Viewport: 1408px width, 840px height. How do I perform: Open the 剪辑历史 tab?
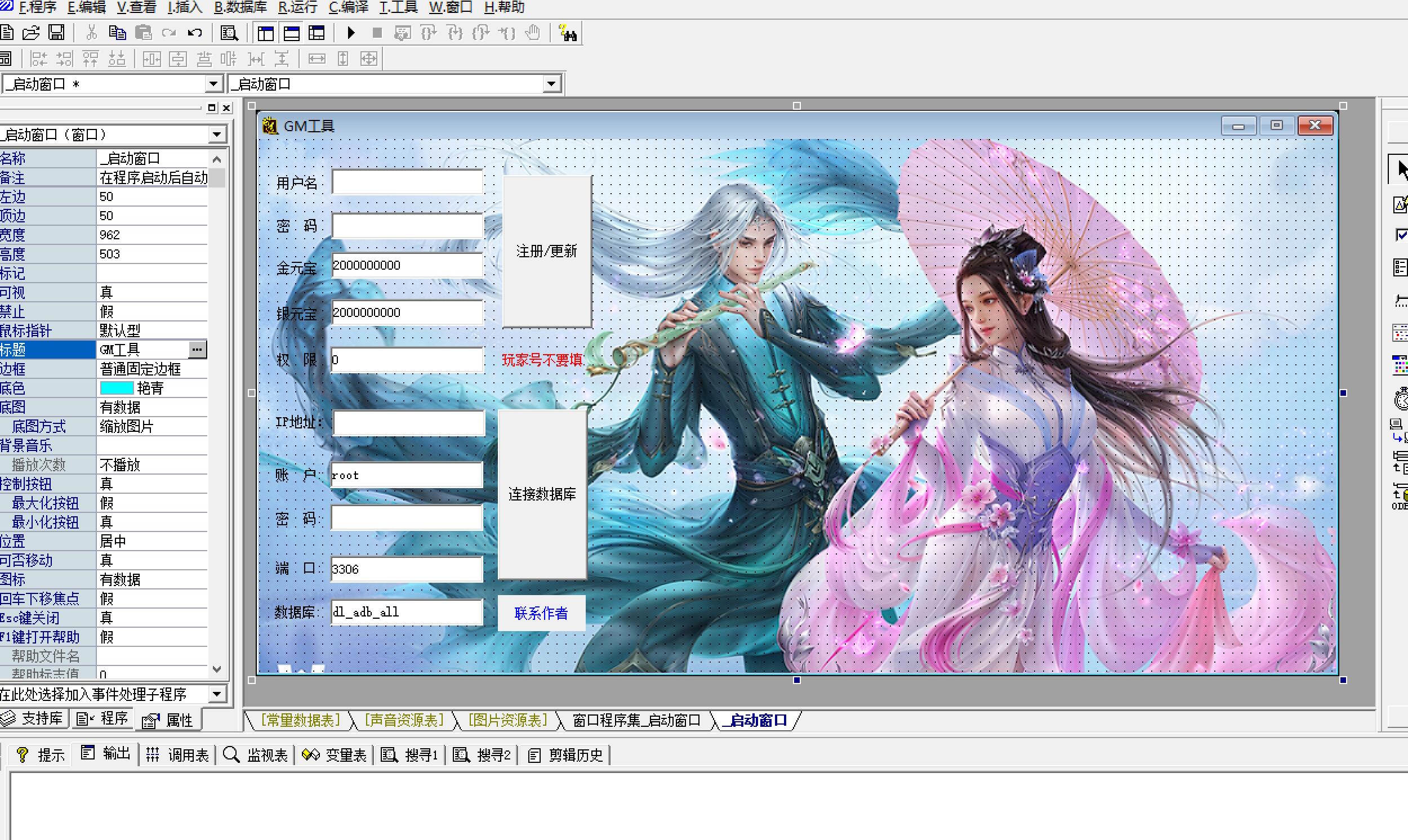[565, 754]
